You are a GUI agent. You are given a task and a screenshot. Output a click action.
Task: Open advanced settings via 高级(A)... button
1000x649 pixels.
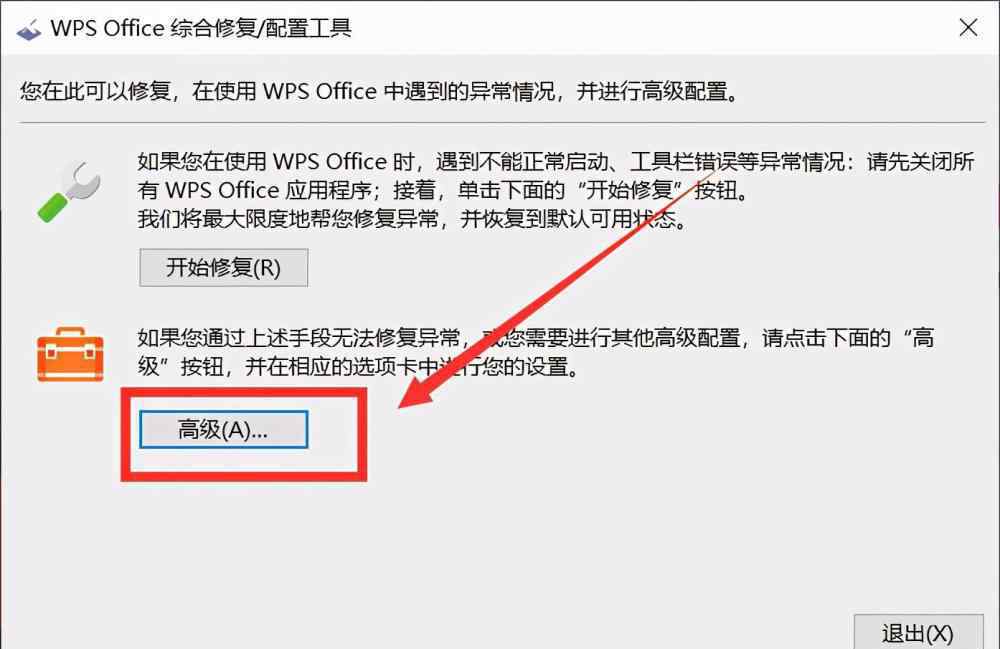coord(224,430)
